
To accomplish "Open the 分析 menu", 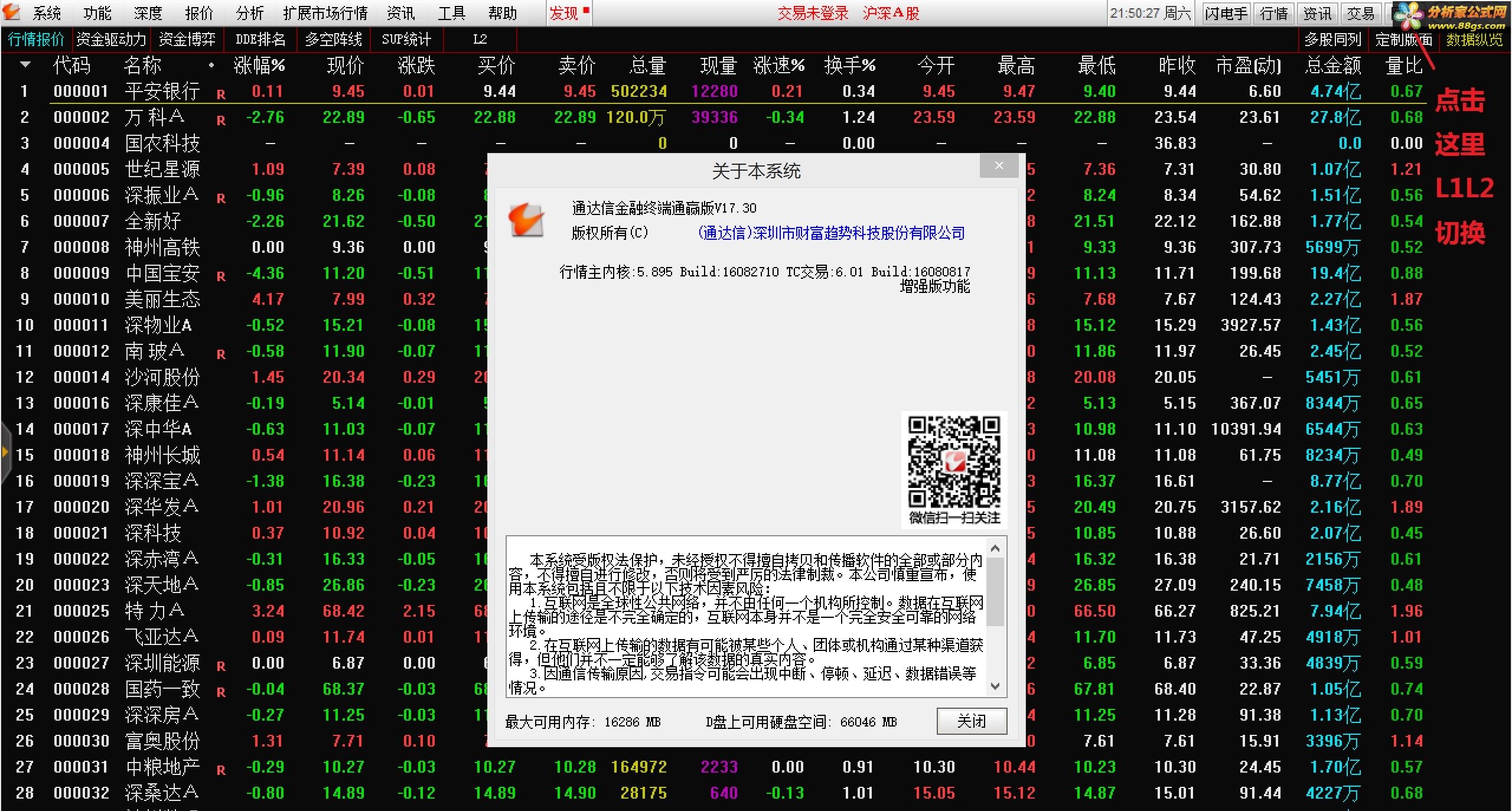I will [250, 13].
